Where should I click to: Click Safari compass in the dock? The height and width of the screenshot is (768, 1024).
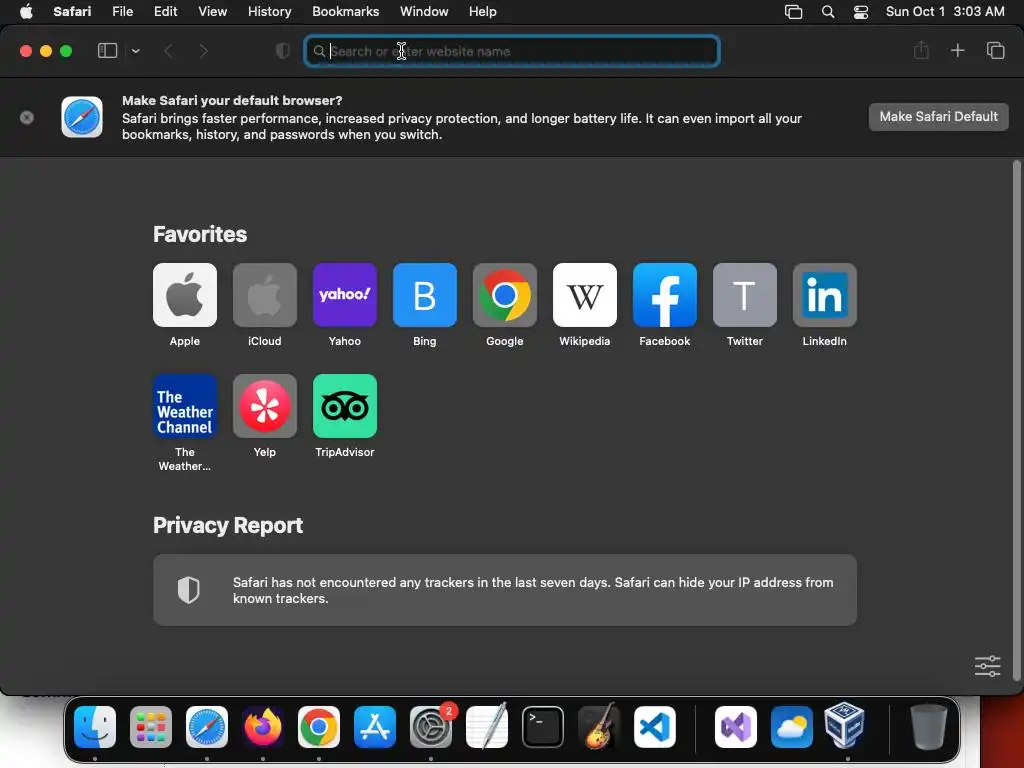click(x=207, y=727)
